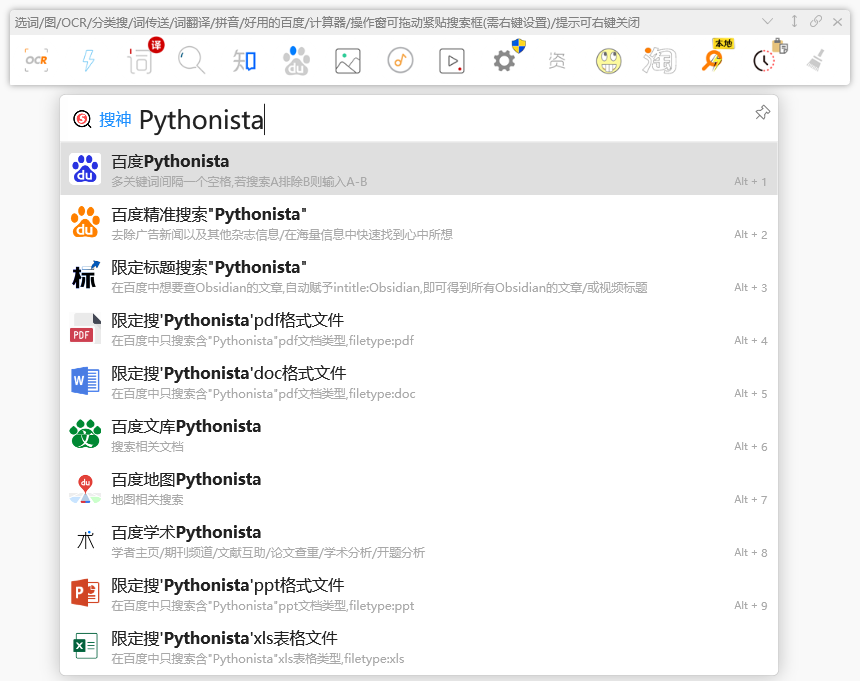Click description text 搜索相关文档
Screen dimensions: 860x681
click(x=147, y=446)
